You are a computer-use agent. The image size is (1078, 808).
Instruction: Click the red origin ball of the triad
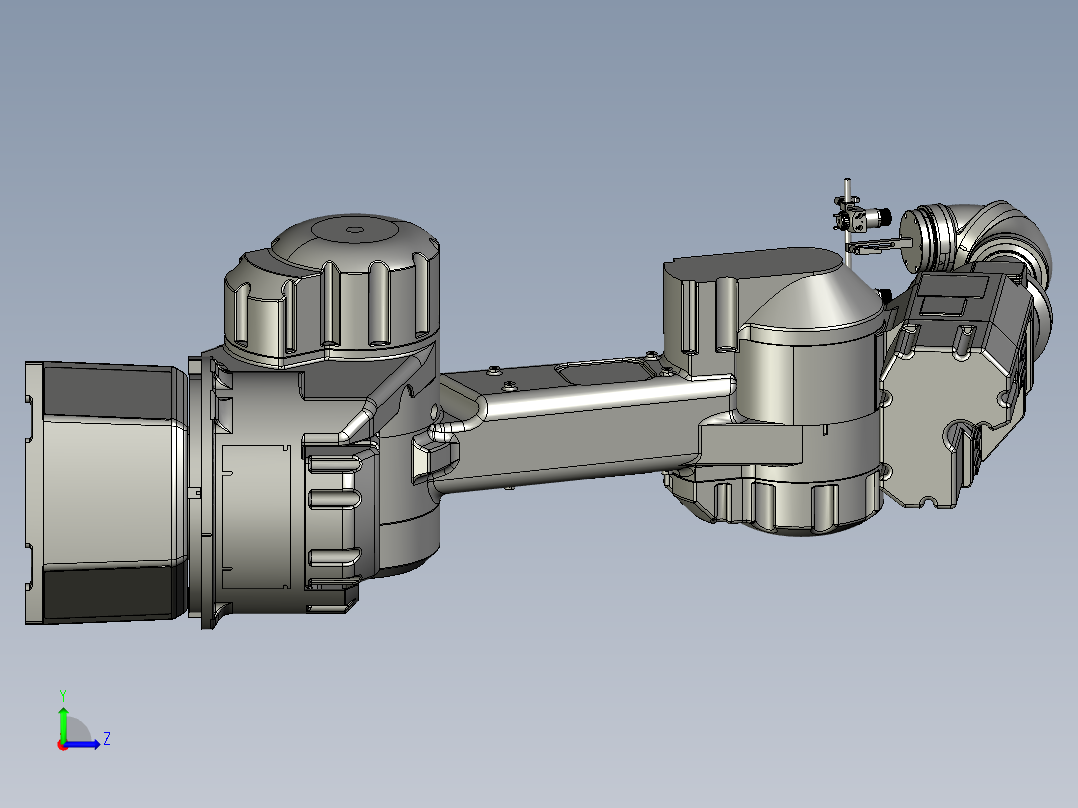(63, 745)
